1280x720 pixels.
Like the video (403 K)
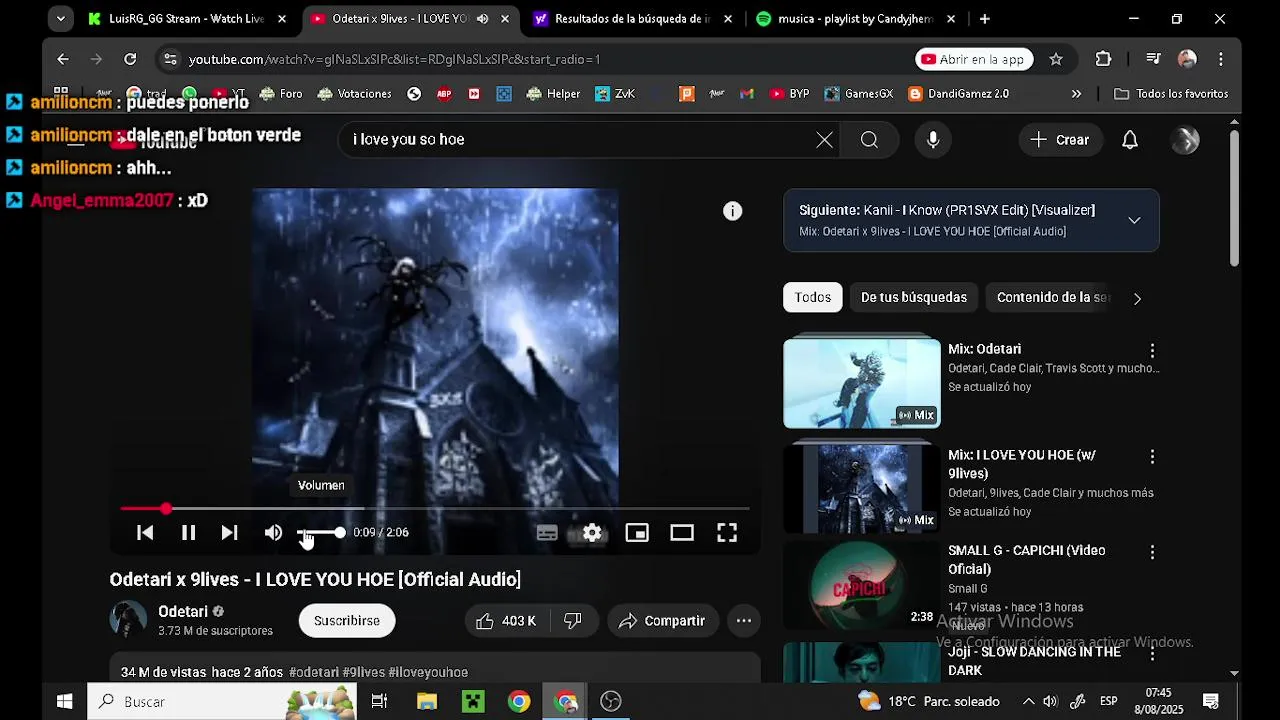tap(507, 621)
